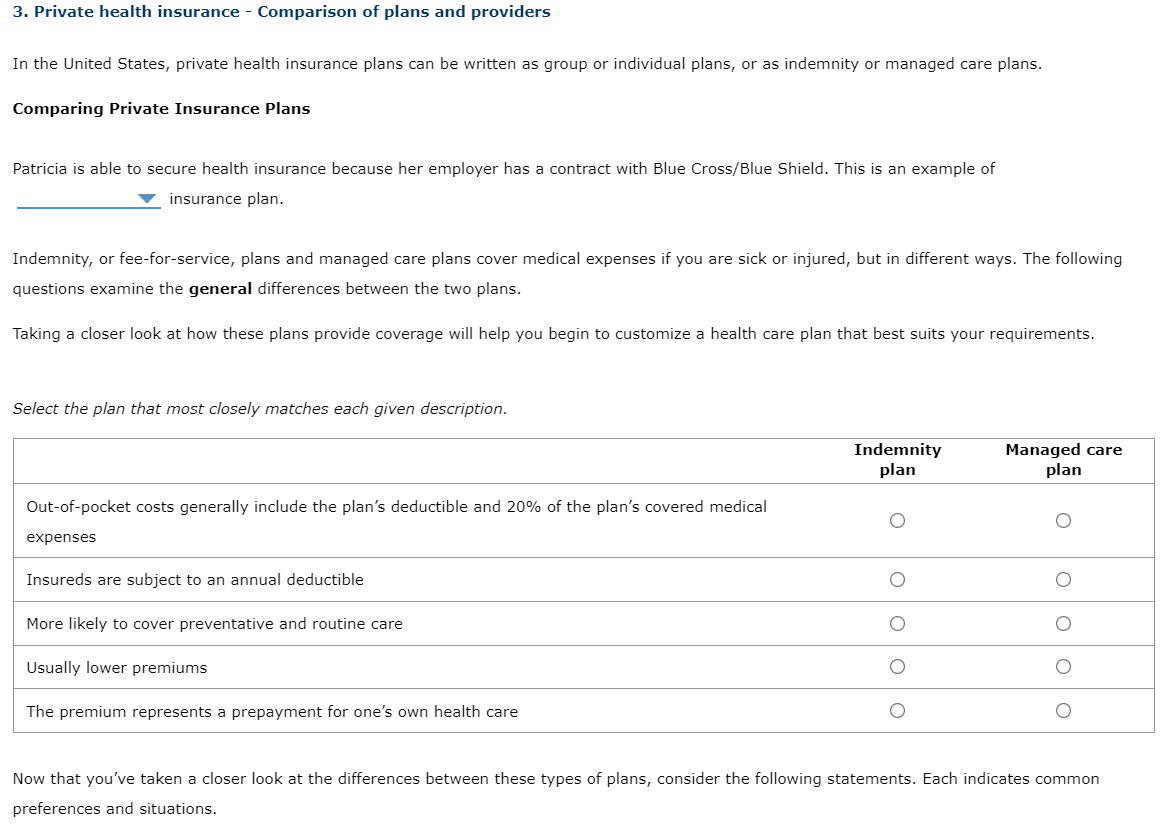1174x827 pixels.
Task: Click the italicized select-the-plan instruction text
Action: (x=260, y=408)
